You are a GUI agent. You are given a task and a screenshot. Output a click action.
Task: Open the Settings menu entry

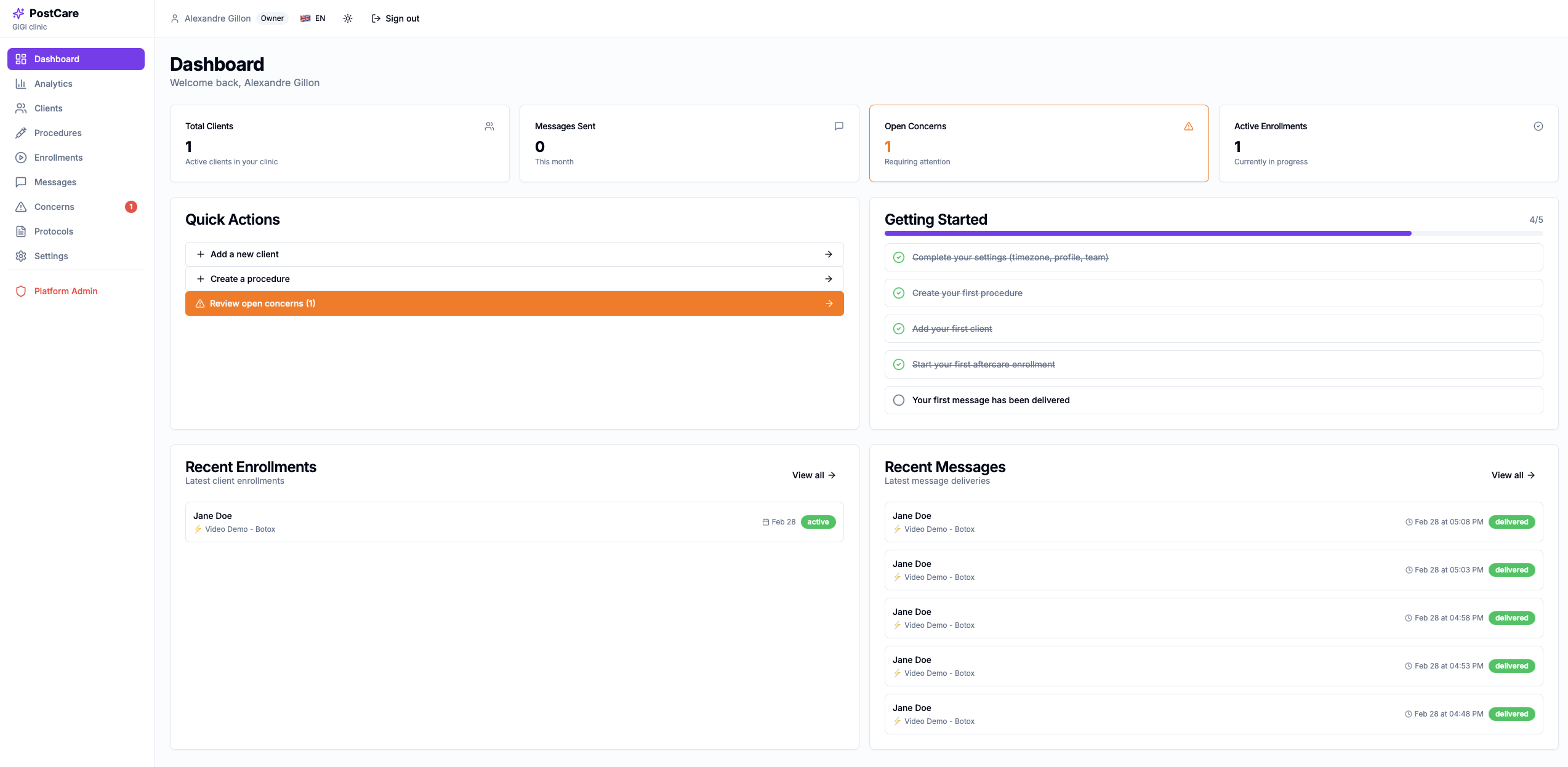coord(51,255)
